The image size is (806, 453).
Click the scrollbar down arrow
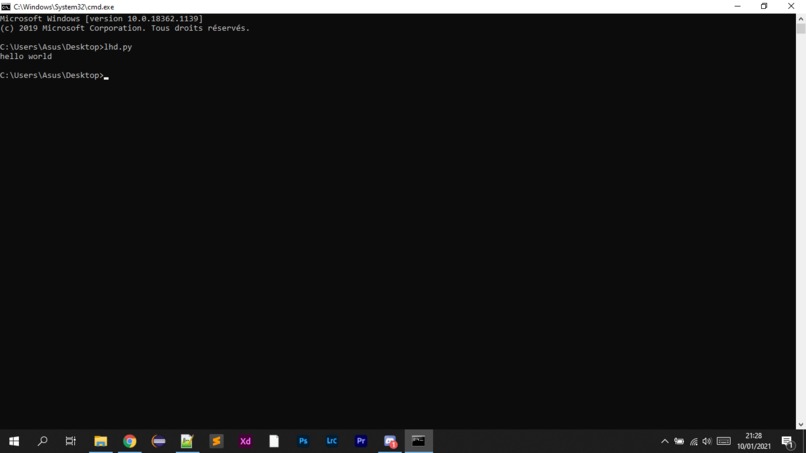[x=801, y=425]
